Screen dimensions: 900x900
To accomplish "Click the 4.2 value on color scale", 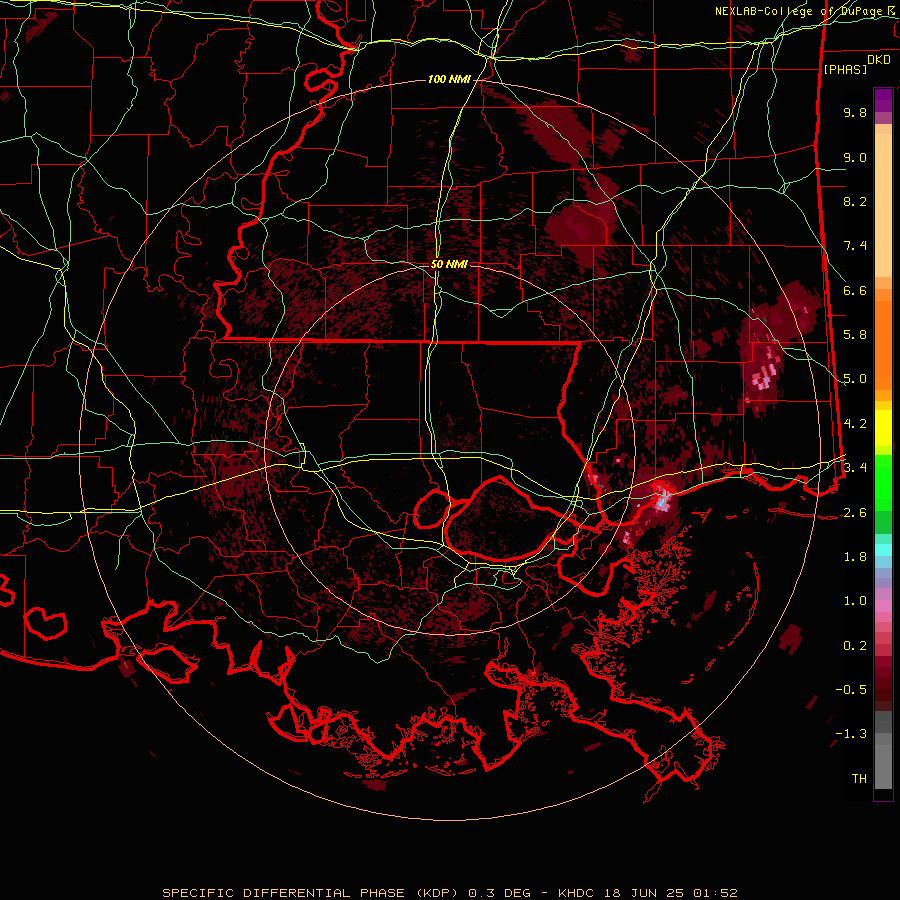I will (x=855, y=424).
